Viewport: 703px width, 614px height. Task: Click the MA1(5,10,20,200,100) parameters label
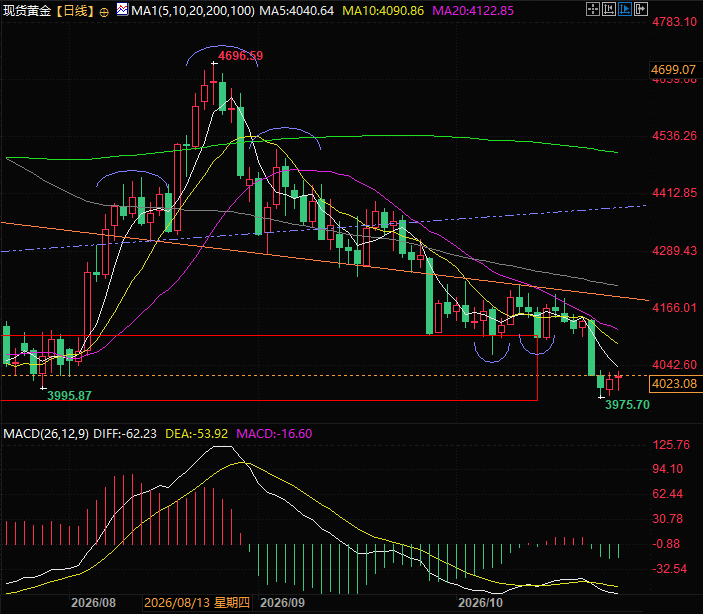pos(193,10)
